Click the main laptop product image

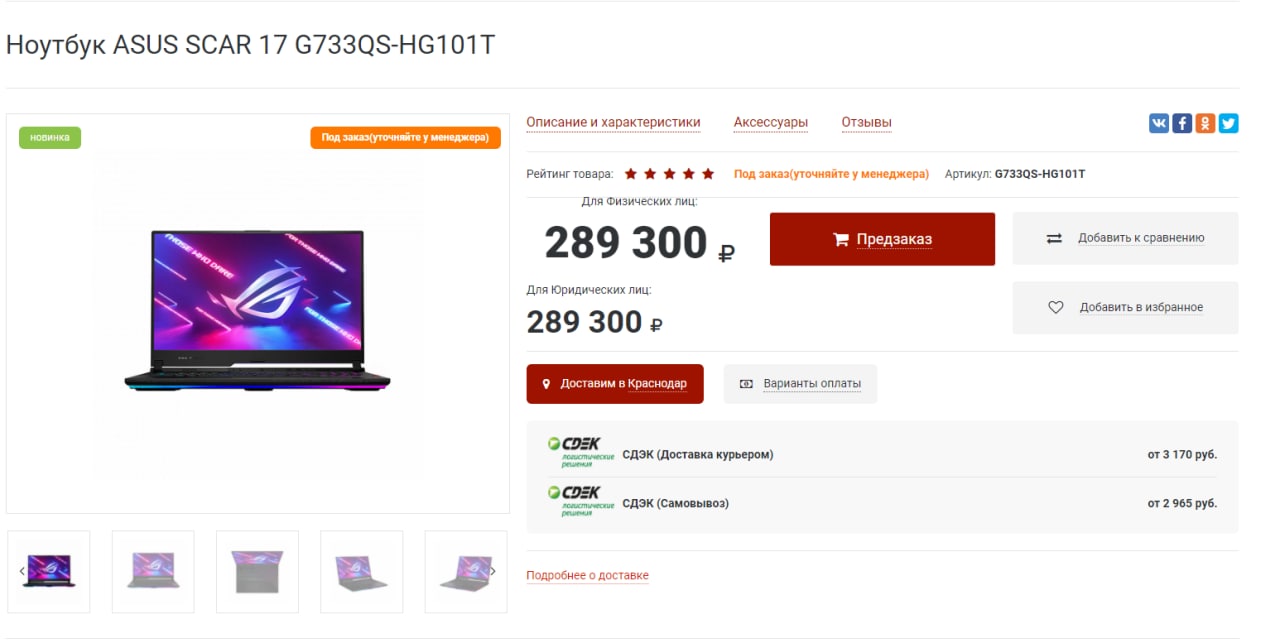coord(257,313)
